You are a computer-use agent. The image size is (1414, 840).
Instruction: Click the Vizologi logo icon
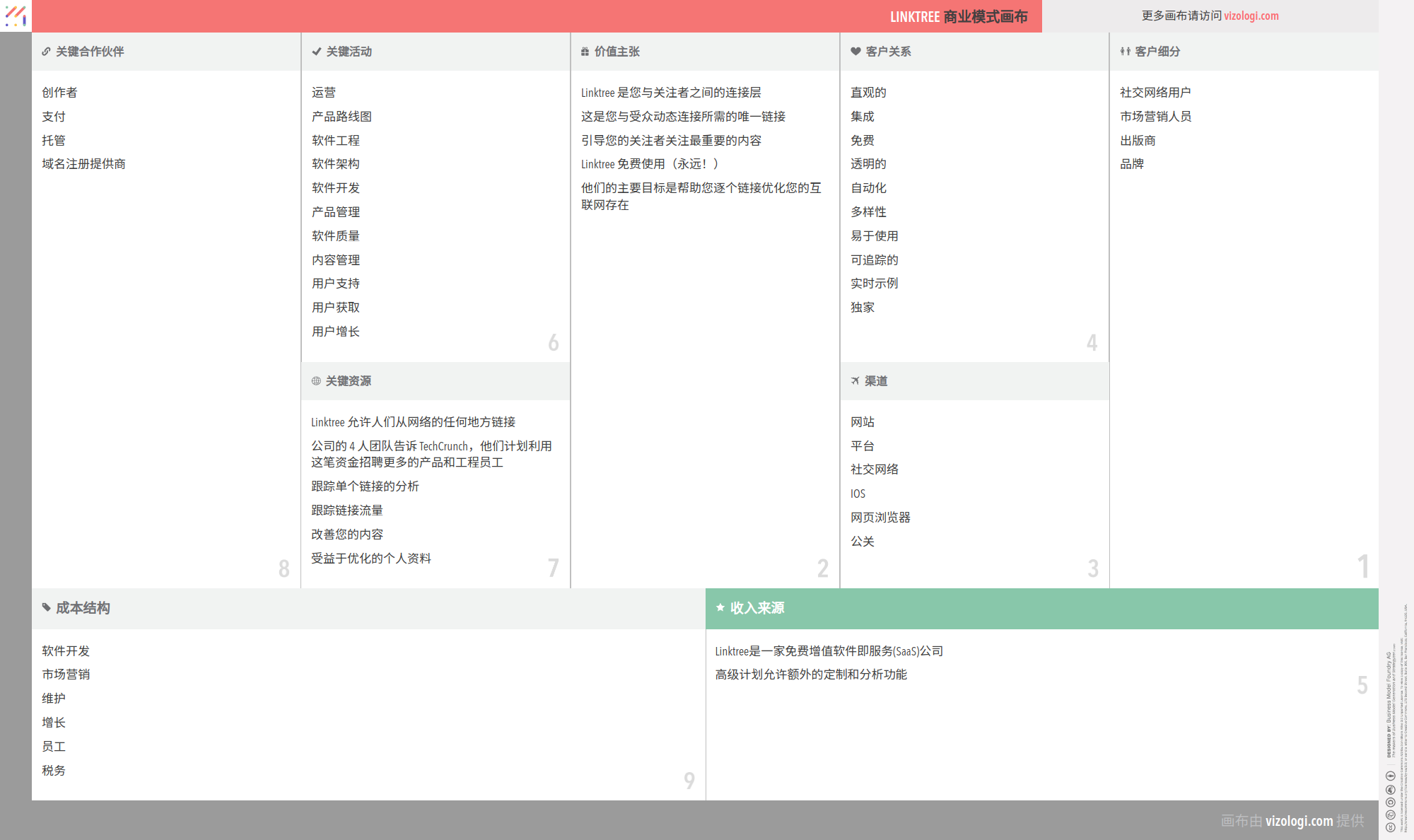[16, 16]
